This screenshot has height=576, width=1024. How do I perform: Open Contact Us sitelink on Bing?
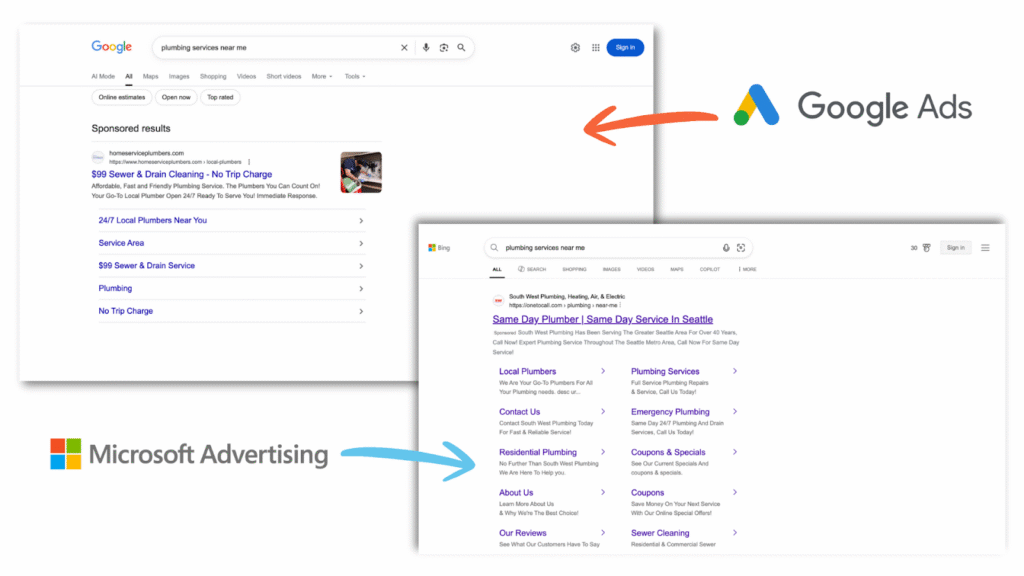coord(519,411)
